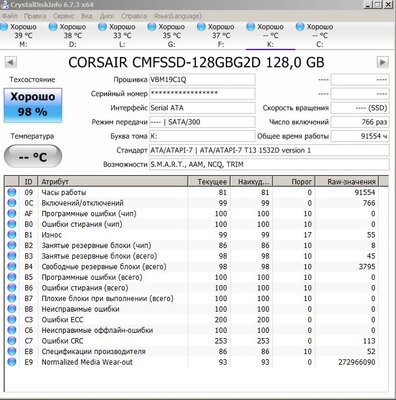Sort by Текущее column header

[209, 182]
